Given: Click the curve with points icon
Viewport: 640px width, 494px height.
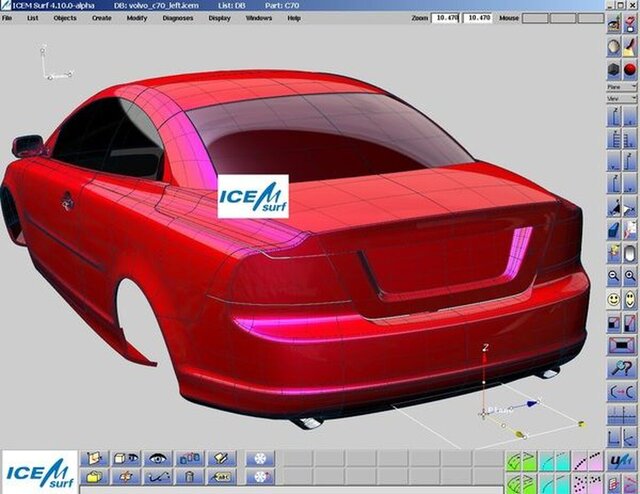Looking at the screenshot, I should 158,477.
